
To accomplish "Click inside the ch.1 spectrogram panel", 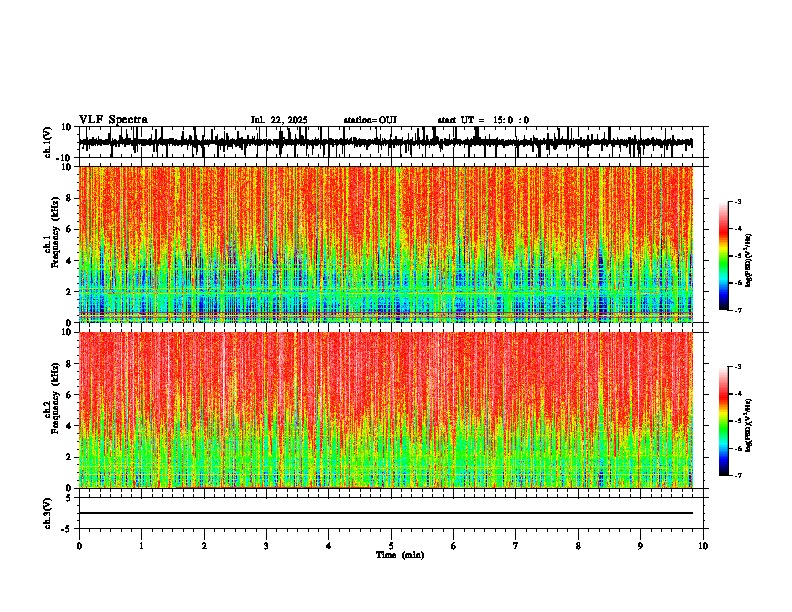I will [x=386, y=244].
